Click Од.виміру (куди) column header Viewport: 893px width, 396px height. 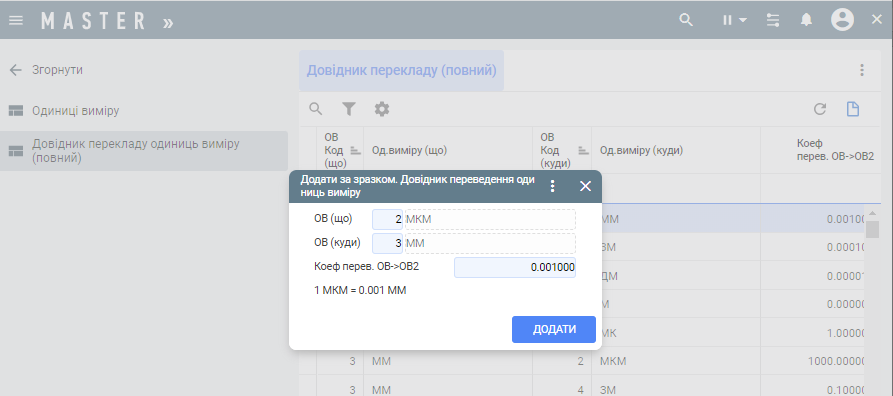pos(641,150)
